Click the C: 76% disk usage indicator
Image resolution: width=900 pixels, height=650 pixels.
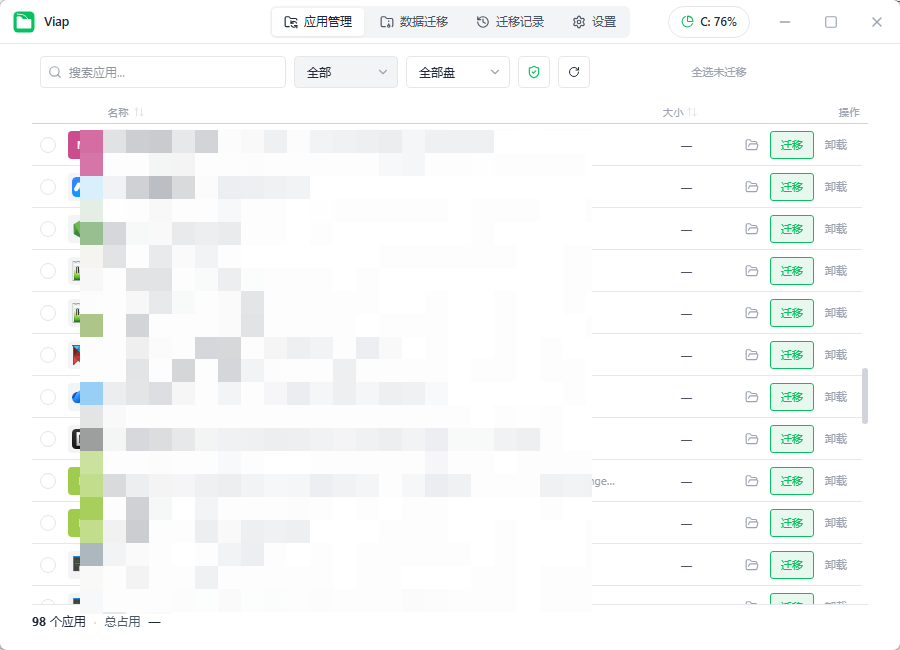[x=708, y=22]
